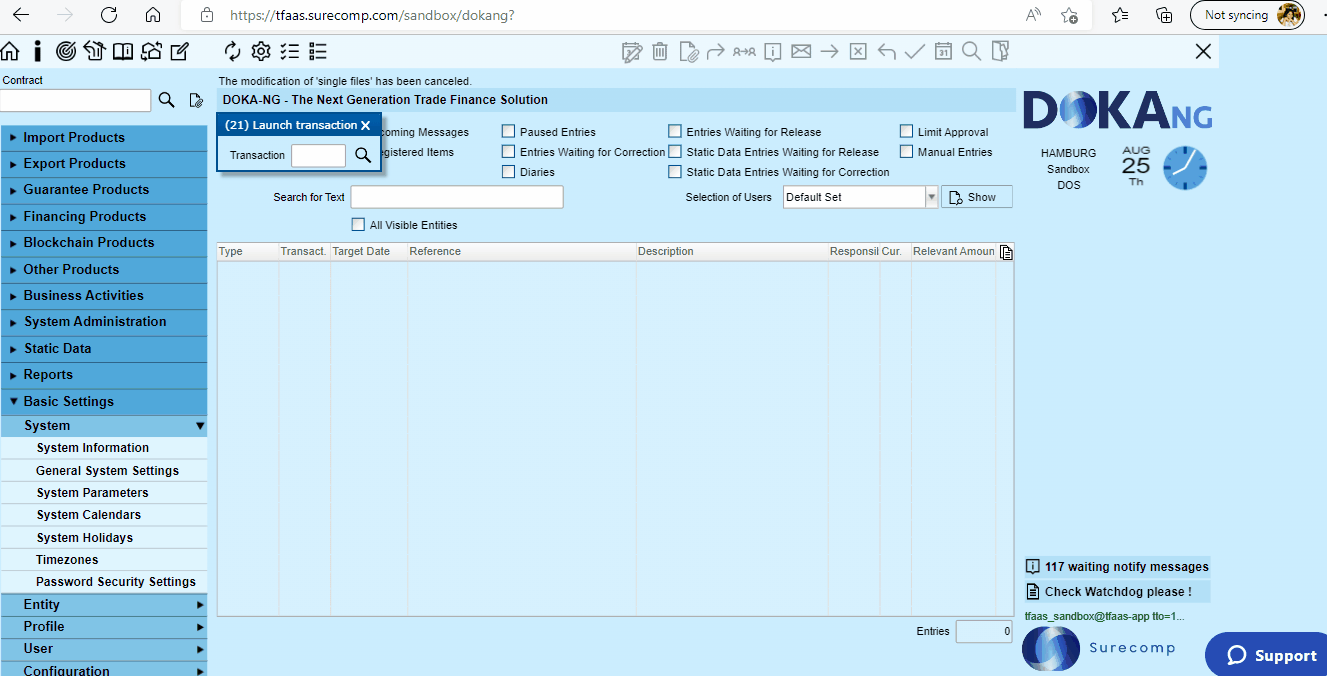Open System Information menu item
The image size is (1327, 676).
(x=104, y=448)
